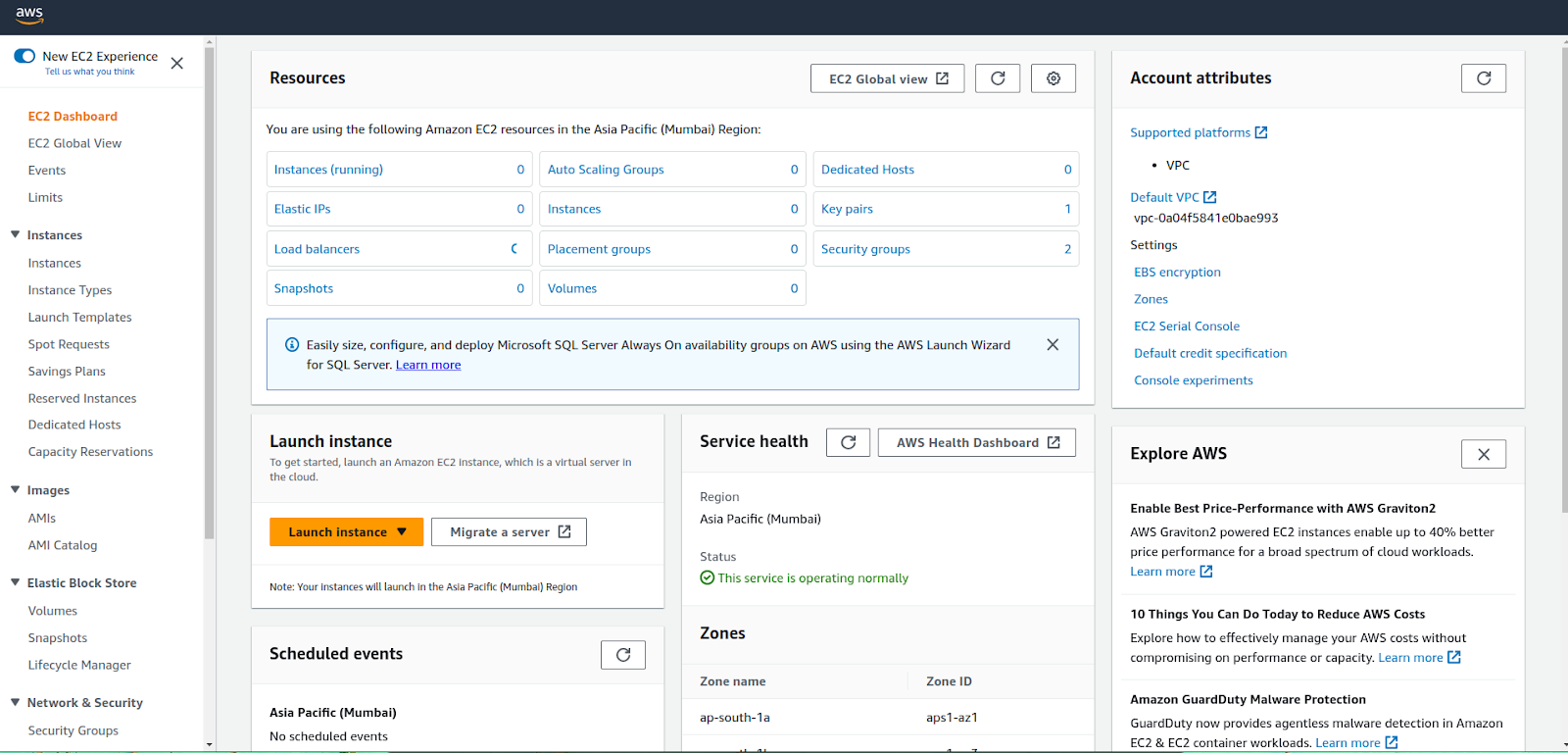Open EC2 Dashboard in sidebar
Screen dimensions: 1568x753
pyautogui.click(x=73, y=116)
